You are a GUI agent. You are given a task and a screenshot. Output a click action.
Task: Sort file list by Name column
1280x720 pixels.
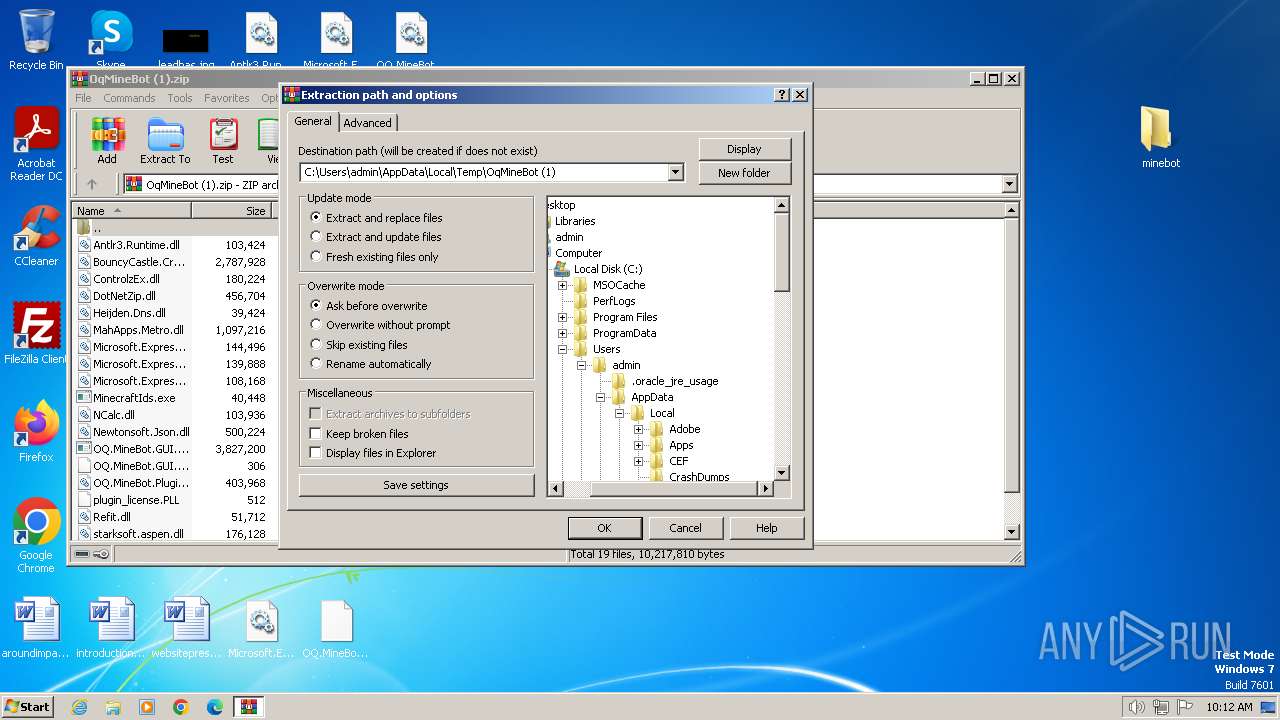(x=131, y=210)
